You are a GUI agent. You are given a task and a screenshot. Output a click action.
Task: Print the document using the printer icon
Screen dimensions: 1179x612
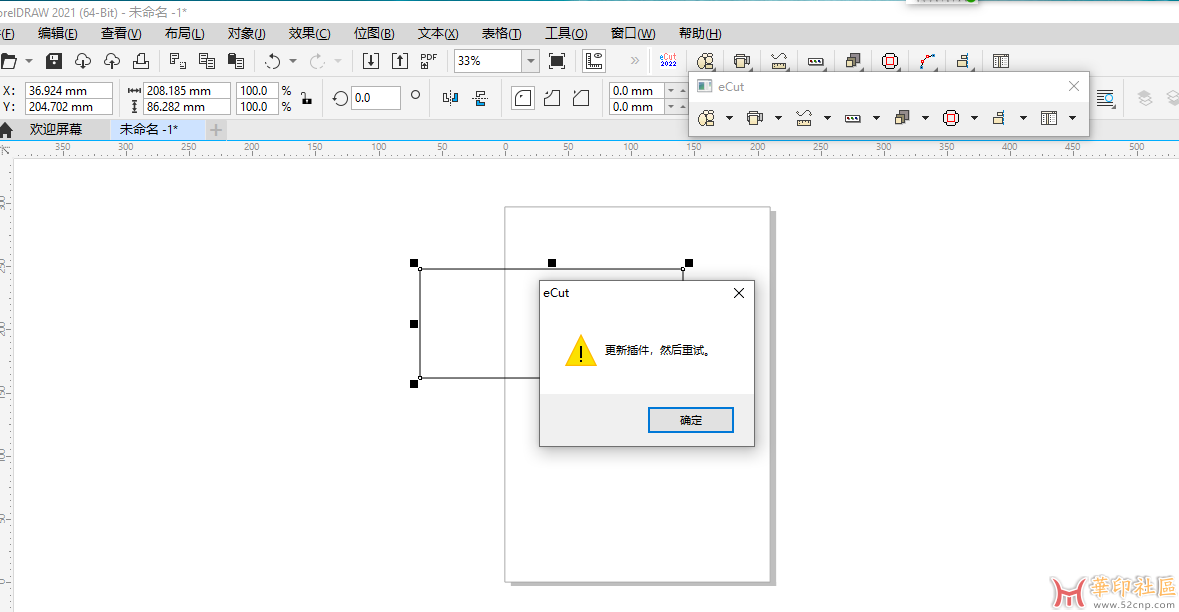click(141, 61)
